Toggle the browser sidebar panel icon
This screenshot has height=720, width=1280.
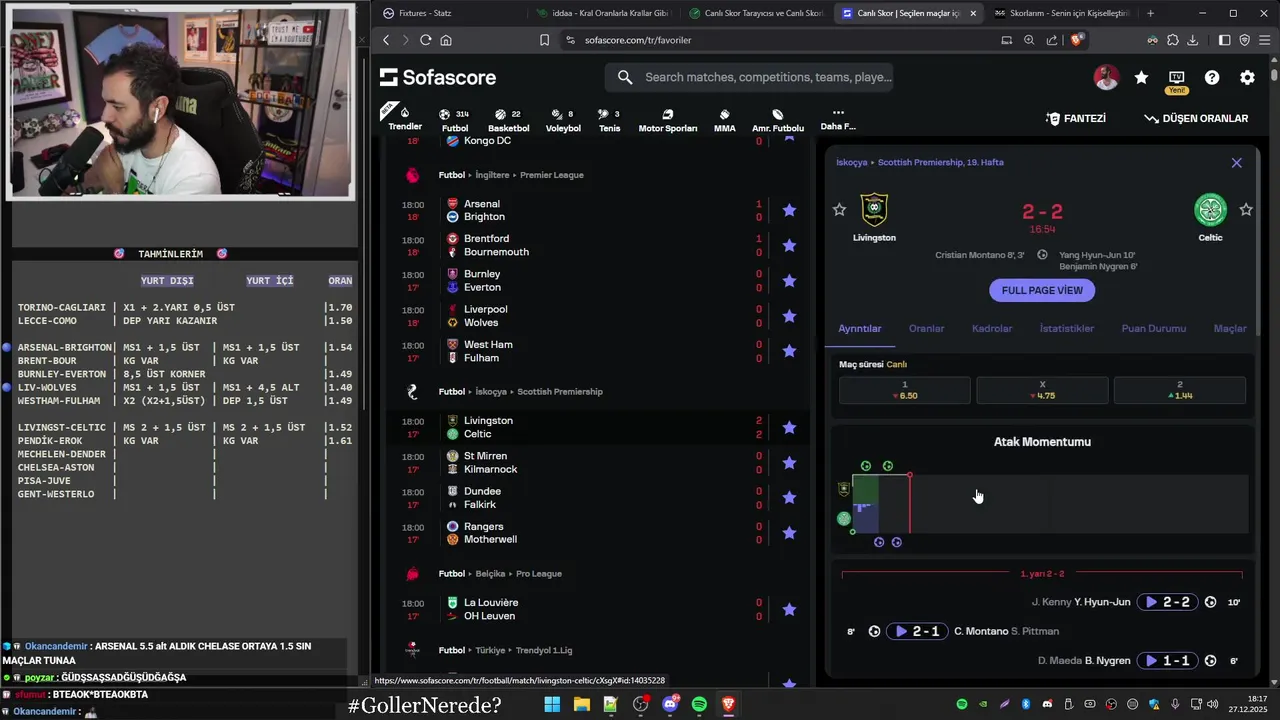pyautogui.click(x=1224, y=40)
